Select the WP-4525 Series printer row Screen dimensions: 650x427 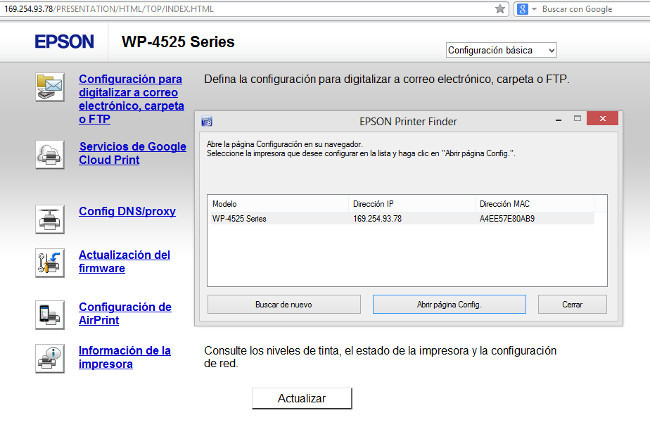401,218
